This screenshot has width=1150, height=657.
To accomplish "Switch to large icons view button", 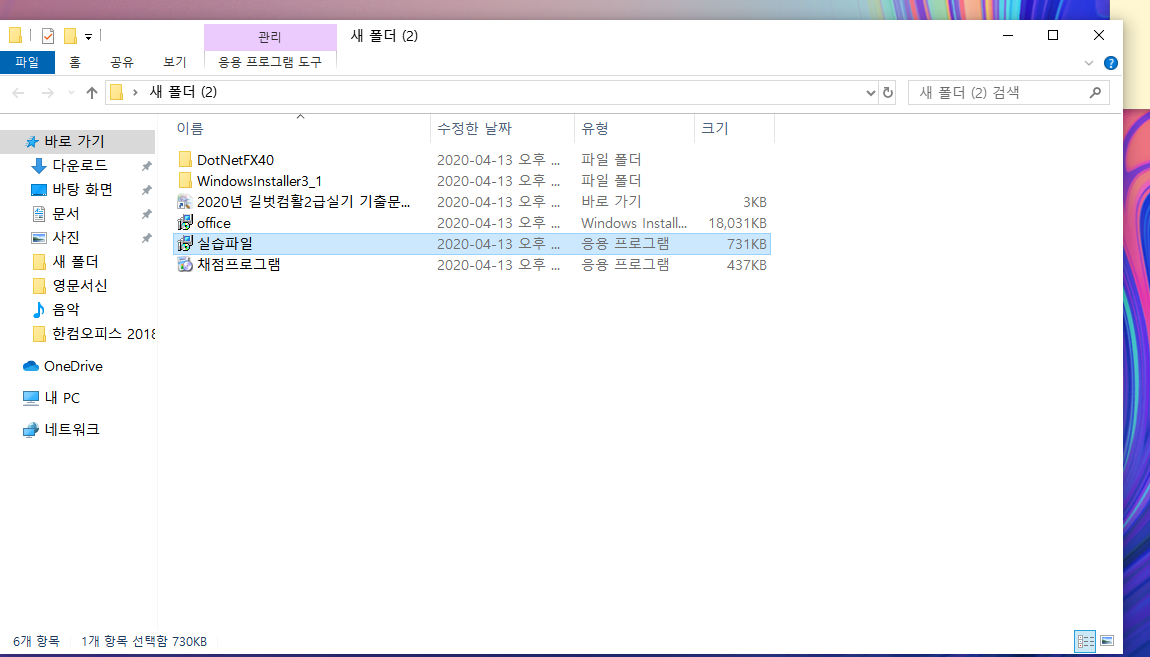I will pos(1107,640).
